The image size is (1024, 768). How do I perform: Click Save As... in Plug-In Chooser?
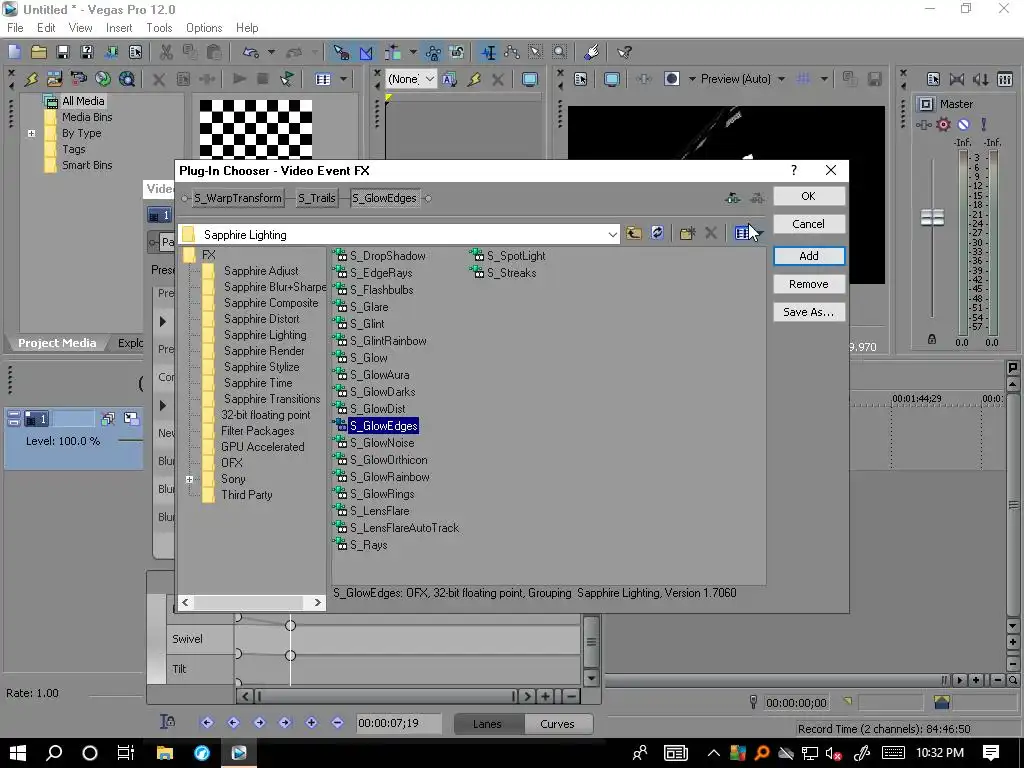pos(808,312)
